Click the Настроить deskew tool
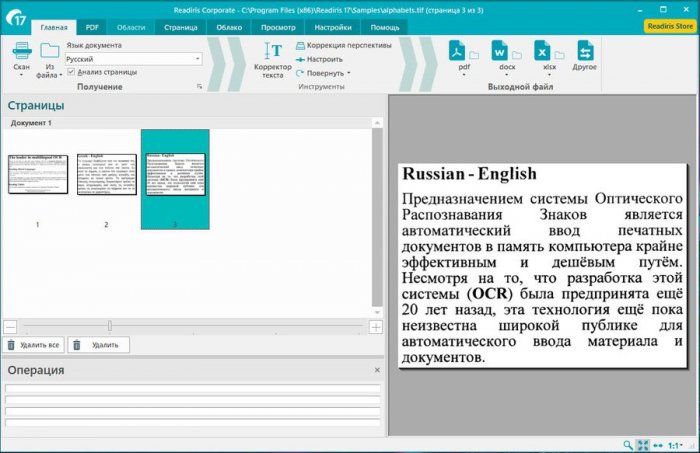 coord(320,59)
